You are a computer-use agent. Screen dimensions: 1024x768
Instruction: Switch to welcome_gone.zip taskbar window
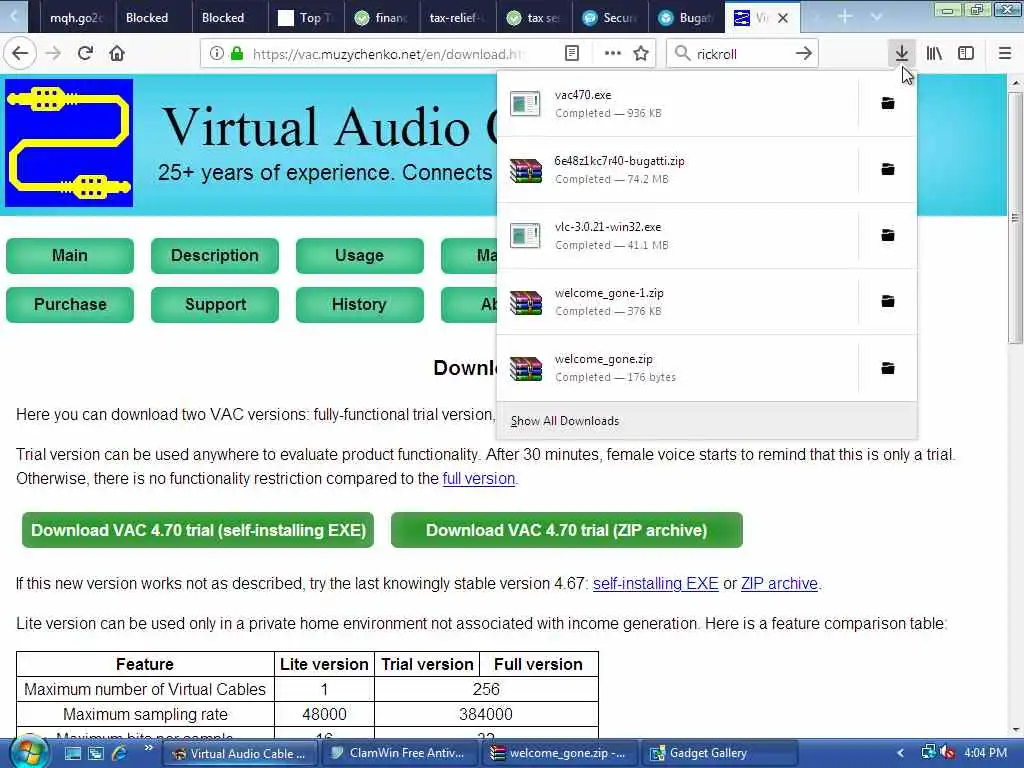tap(559, 753)
